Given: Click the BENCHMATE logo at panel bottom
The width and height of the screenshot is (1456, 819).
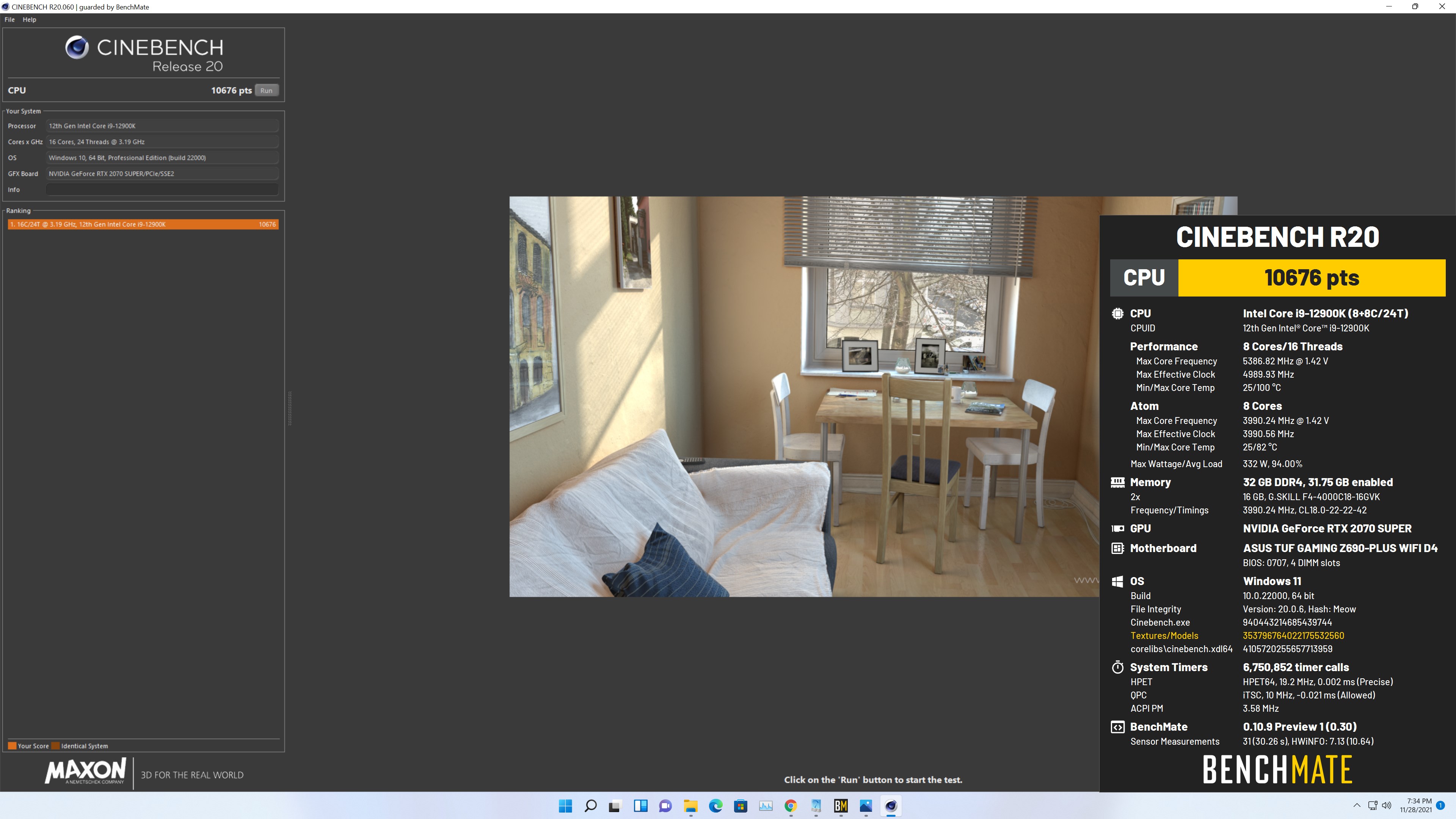Looking at the screenshot, I should point(1277,769).
